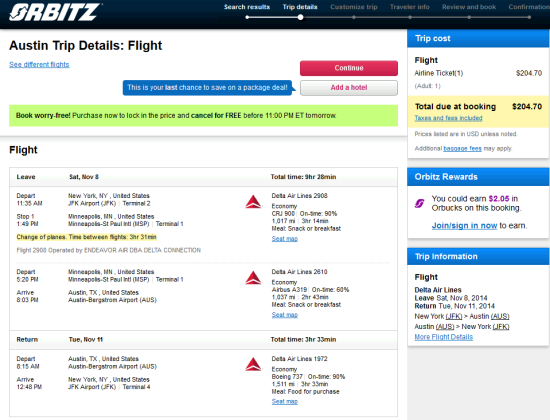Go to the Search results step

[x=247, y=7]
